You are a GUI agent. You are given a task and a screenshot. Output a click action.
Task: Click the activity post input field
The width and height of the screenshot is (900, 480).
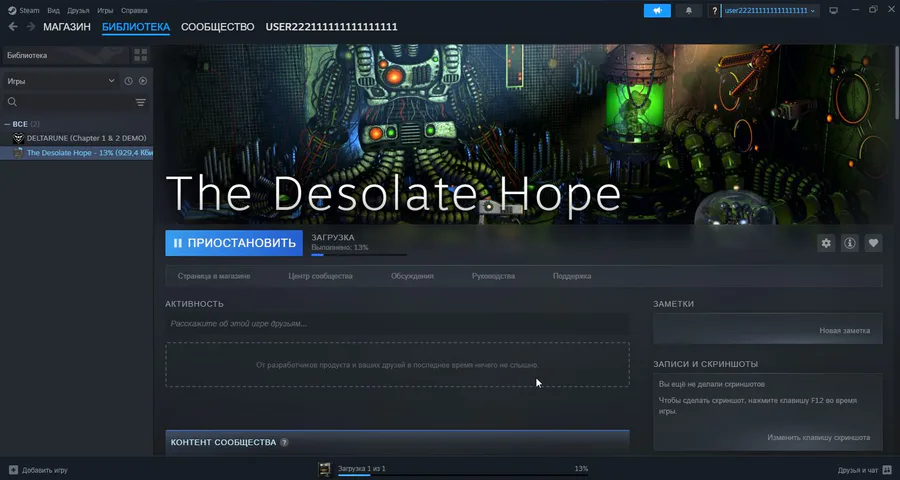397,324
